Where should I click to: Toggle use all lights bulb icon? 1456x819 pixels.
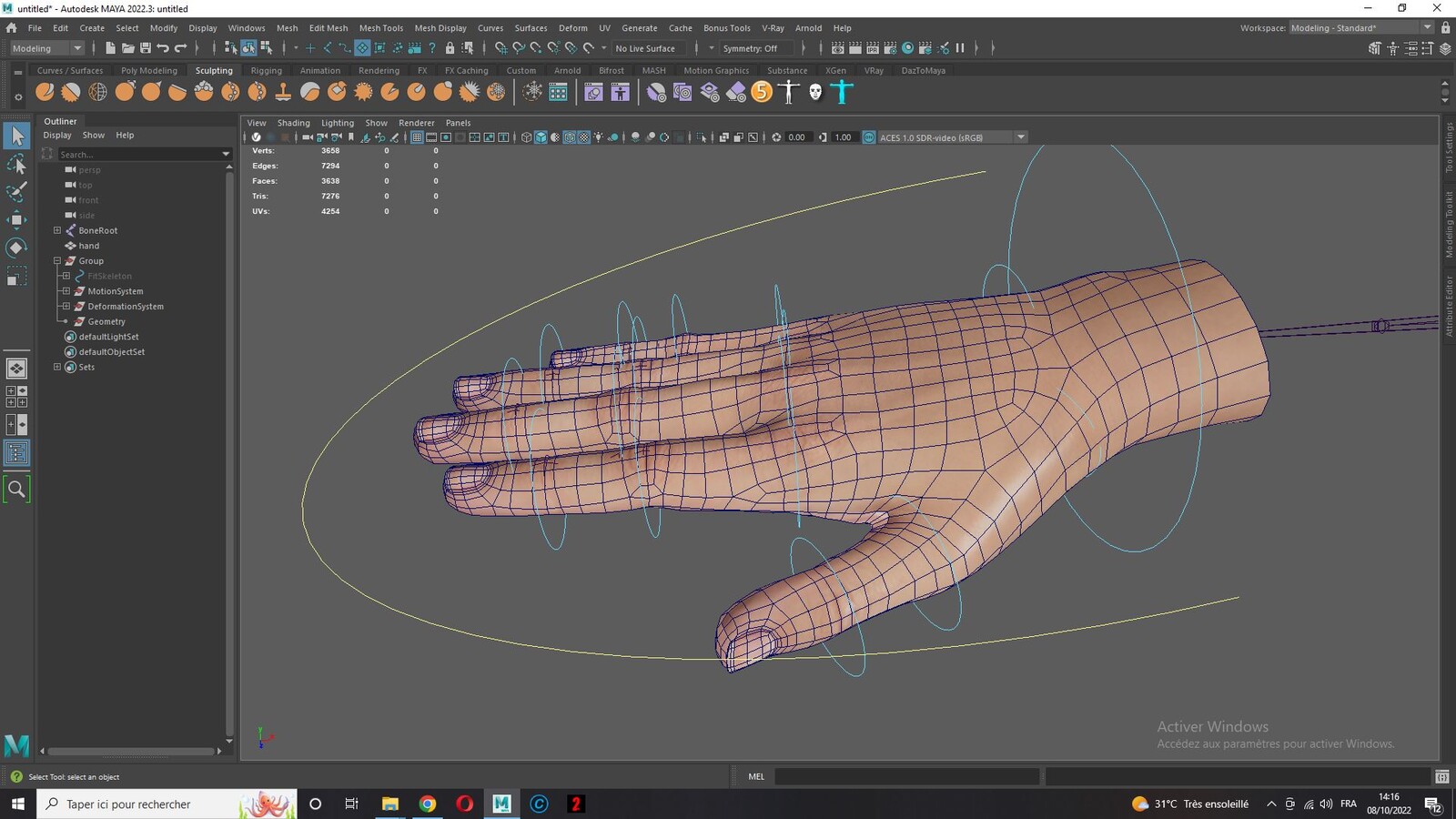click(599, 137)
